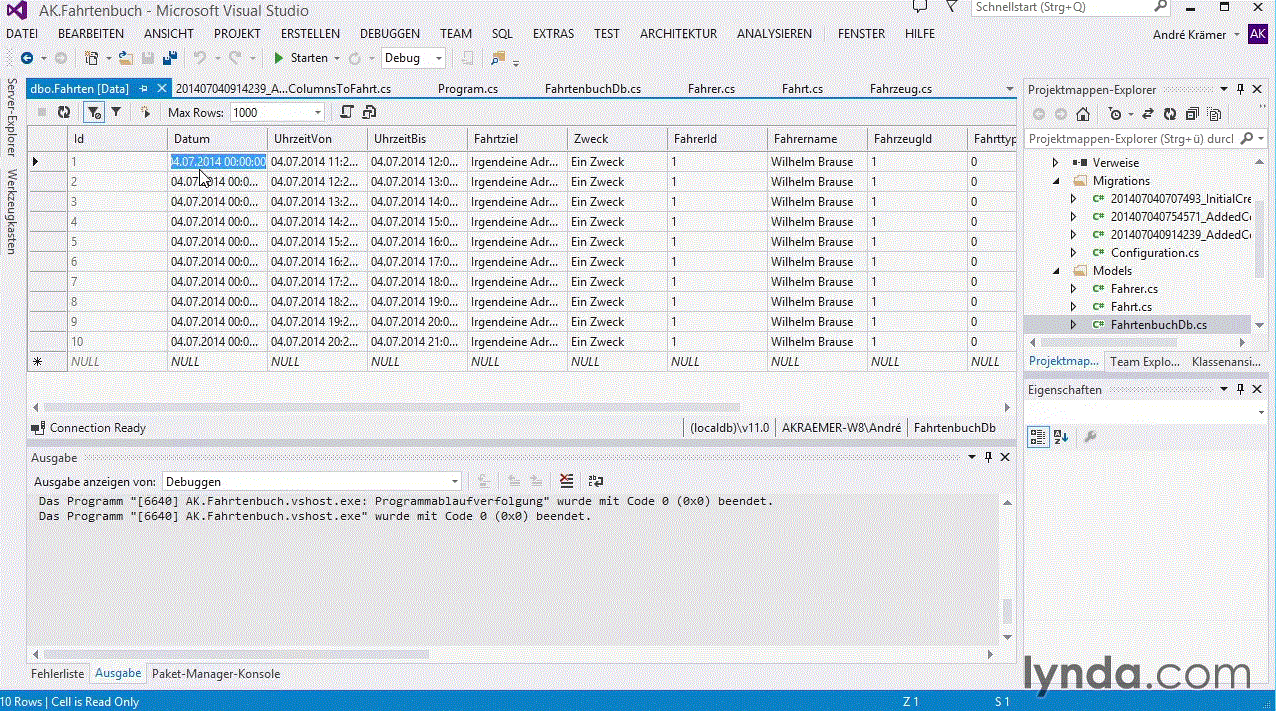Viewport: 1276px width, 711px height.
Task: Switch to the Fahrt.cs document tab
Action: [802, 88]
